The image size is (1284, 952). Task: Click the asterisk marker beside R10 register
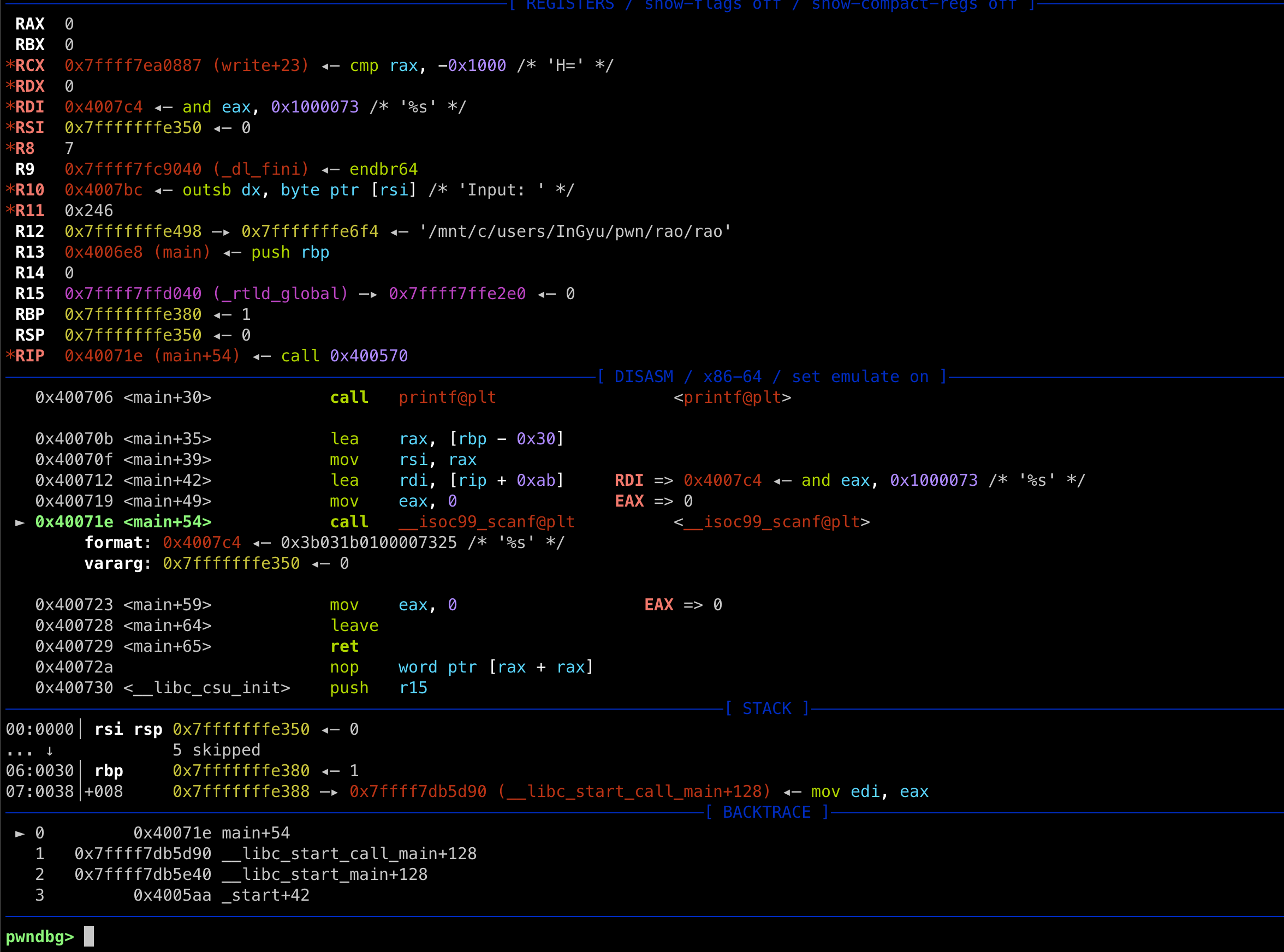(x=10, y=190)
